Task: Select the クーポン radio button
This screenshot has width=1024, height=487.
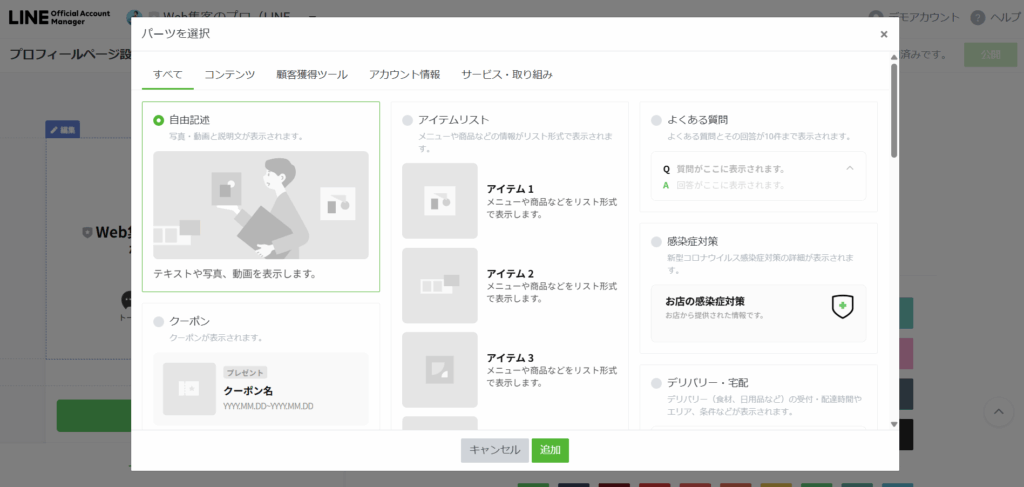Action: [159, 321]
